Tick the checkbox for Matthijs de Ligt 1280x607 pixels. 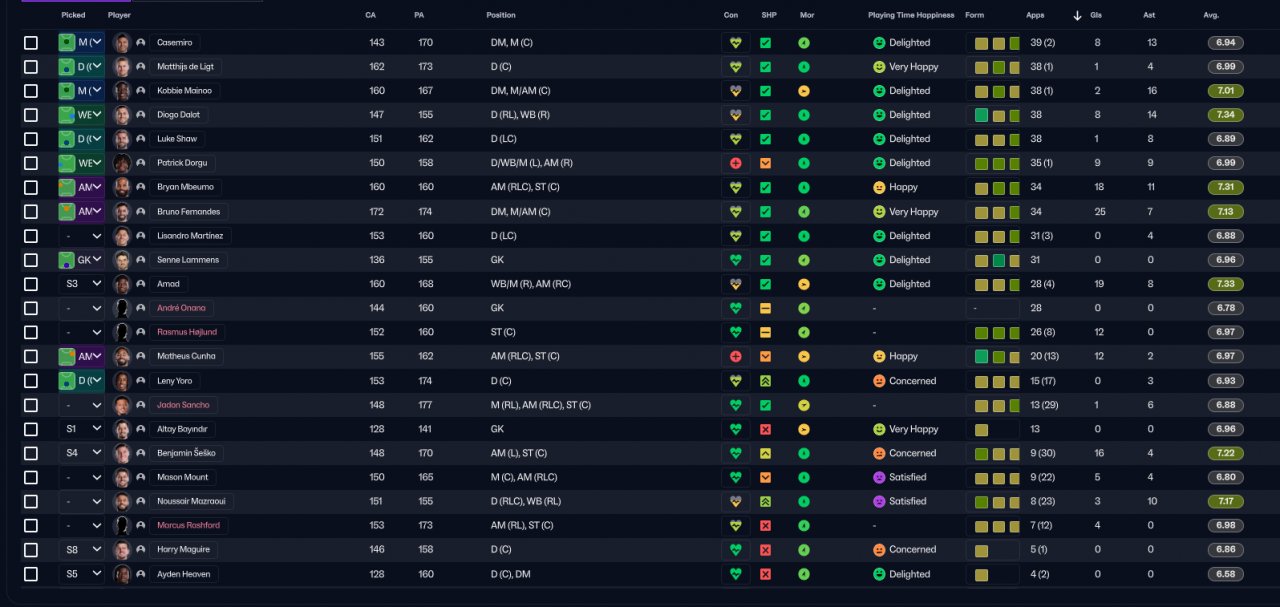pyautogui.click(x=31, y=67)
